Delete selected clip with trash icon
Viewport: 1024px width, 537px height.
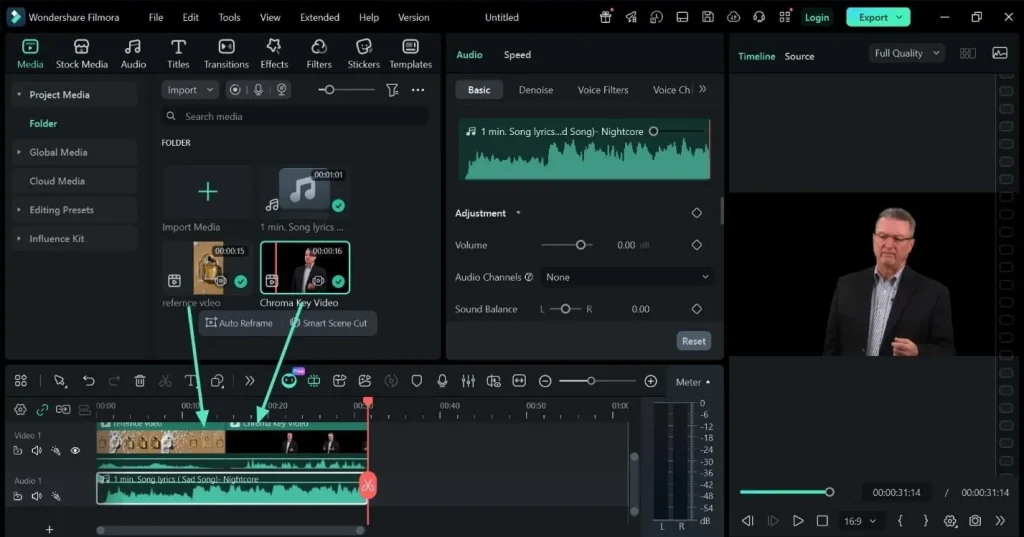click(140, 381)
